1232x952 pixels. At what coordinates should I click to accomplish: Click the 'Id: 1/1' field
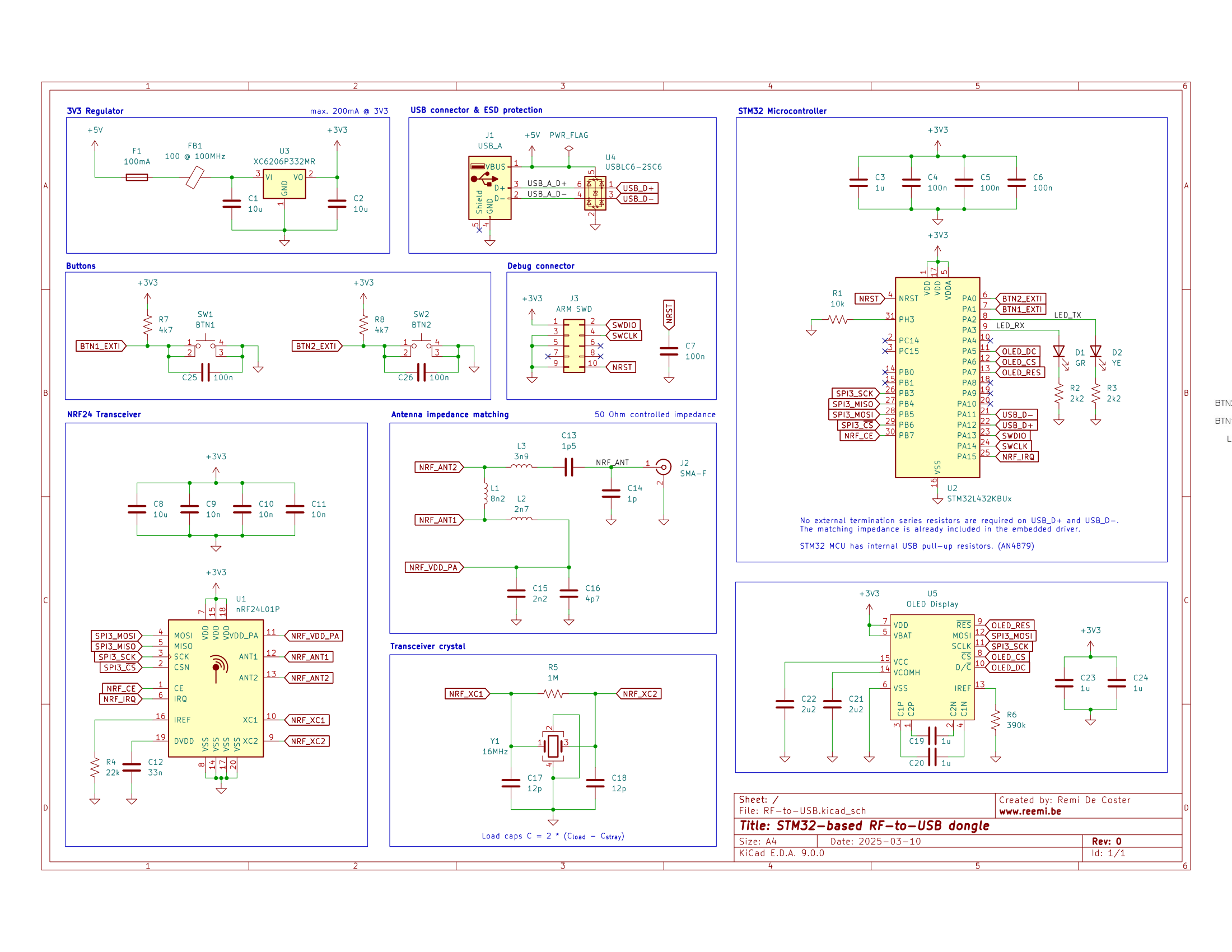pos(1108,853)
